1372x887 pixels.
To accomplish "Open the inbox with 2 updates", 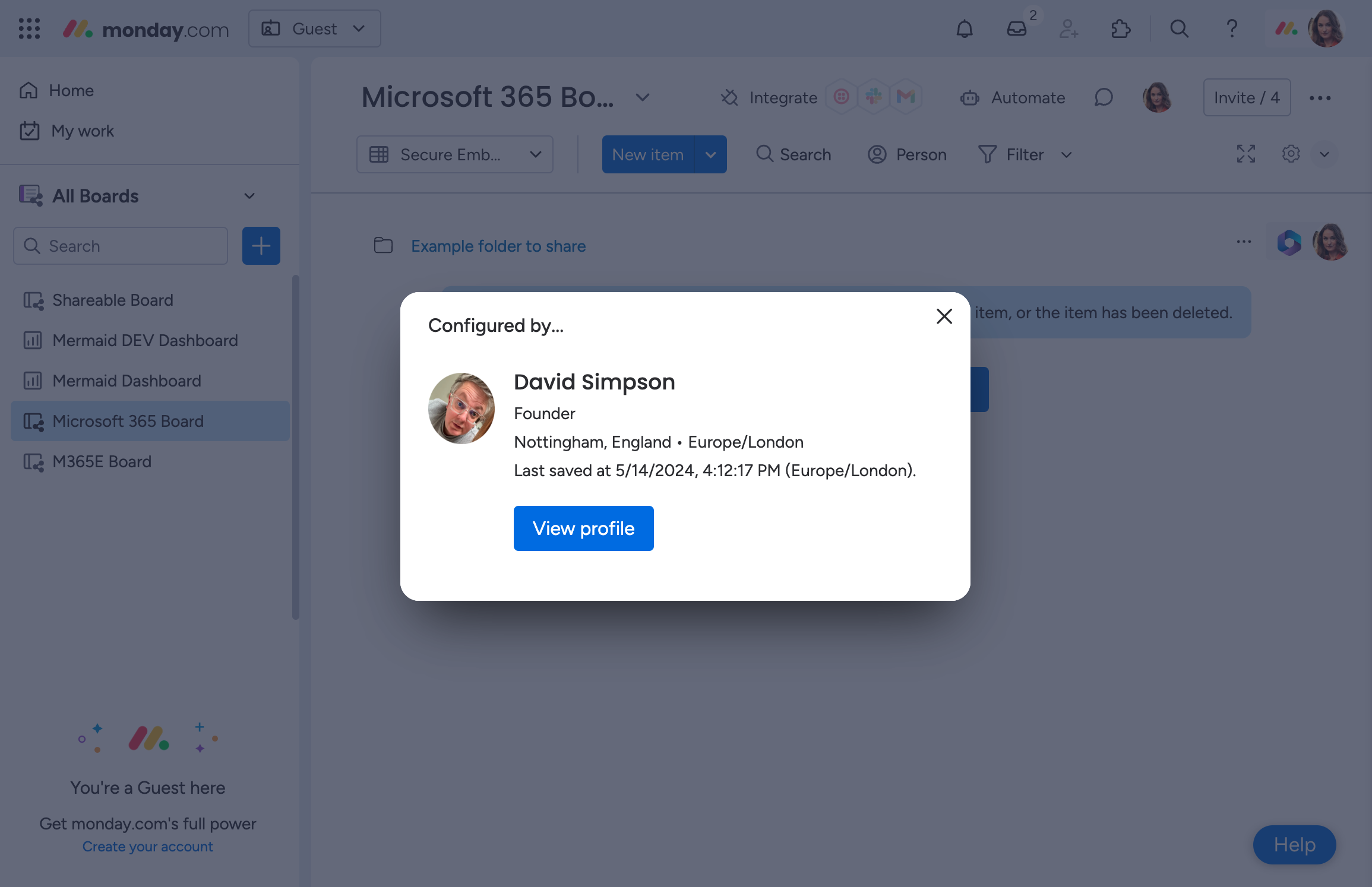I will 1016,28.
